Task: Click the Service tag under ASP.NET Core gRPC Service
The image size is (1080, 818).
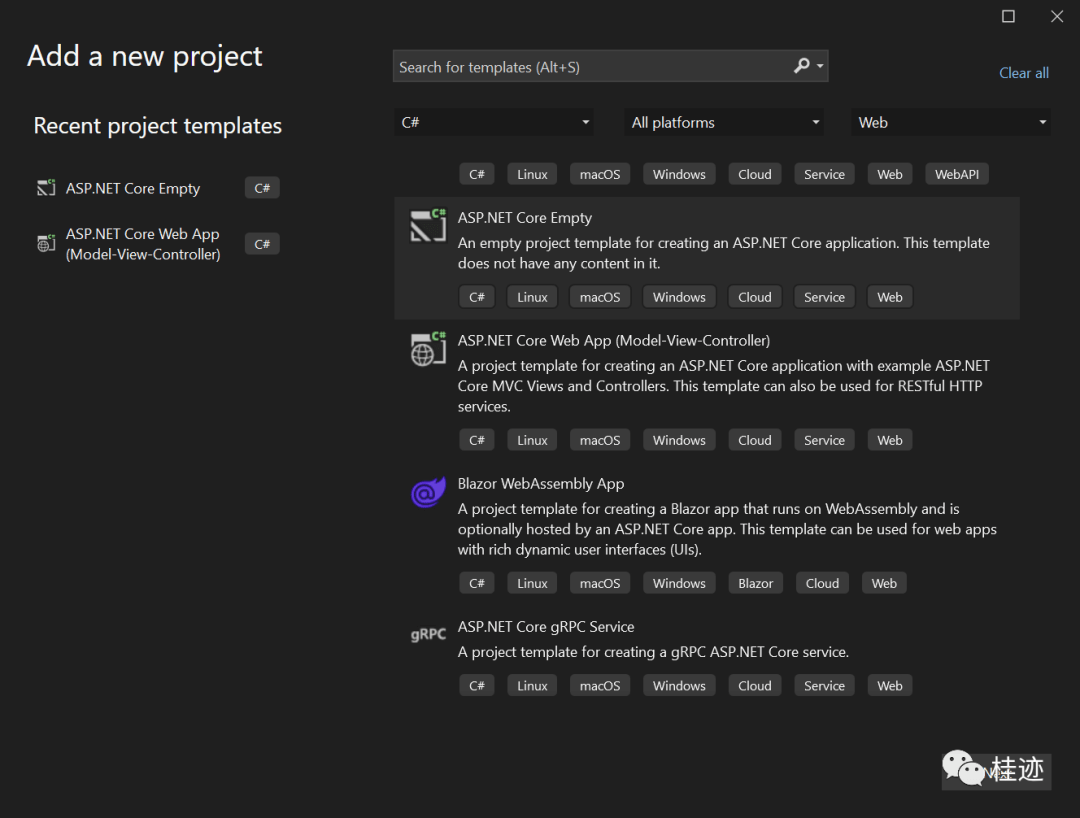Action: click(x=823, y=685)
